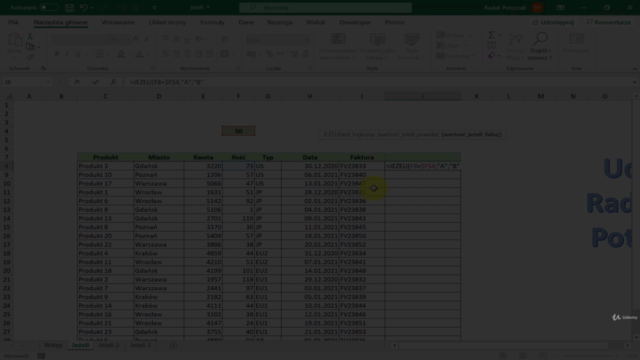
Task: Switch to the Formuły tab
Action: tap(212, 22)
